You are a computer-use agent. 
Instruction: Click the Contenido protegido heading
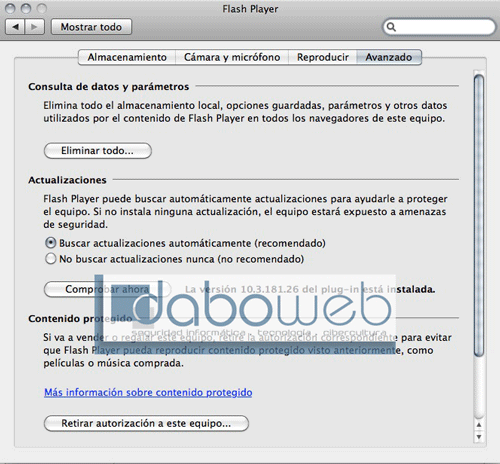tap(80, 319)
